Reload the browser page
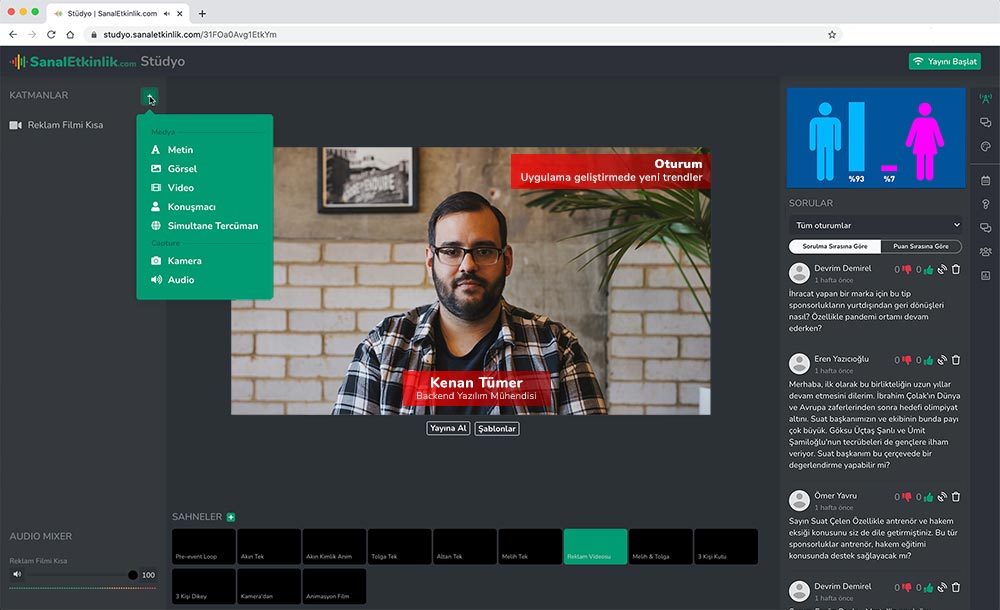This screenshot has height=610, width=1000. tap(51, 34)
